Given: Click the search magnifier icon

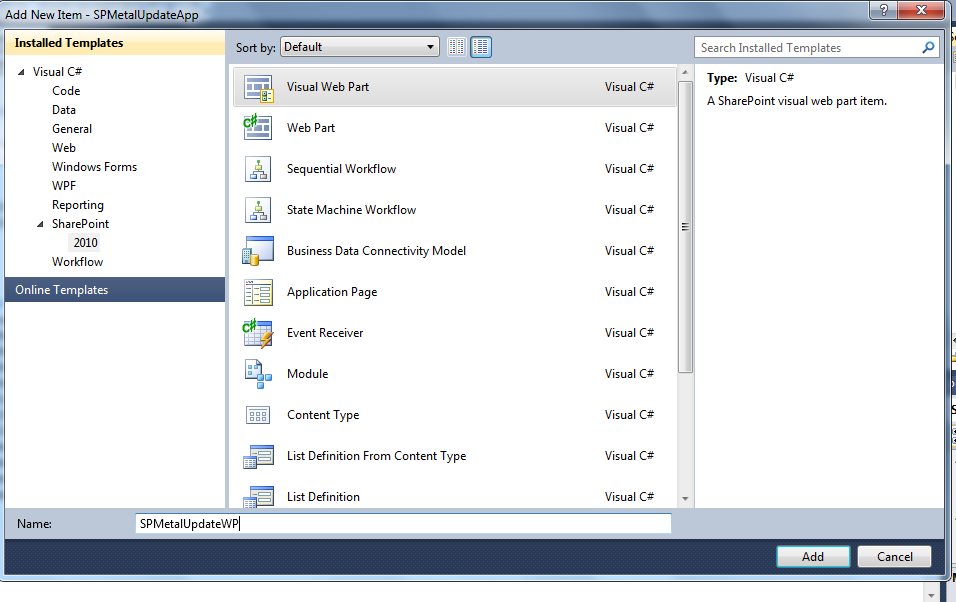Looking at the screenshot, I should point(928,47).
